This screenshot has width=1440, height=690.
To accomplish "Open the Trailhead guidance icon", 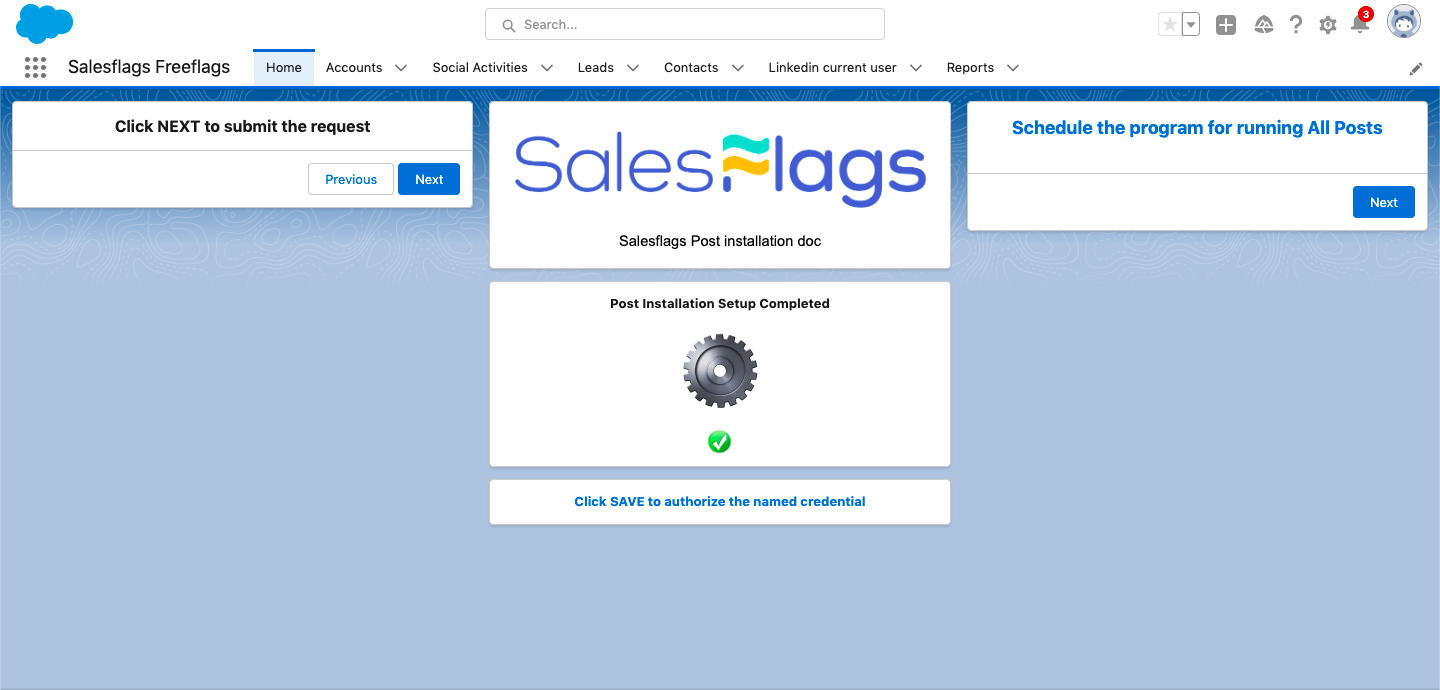I will [1264, 25].
